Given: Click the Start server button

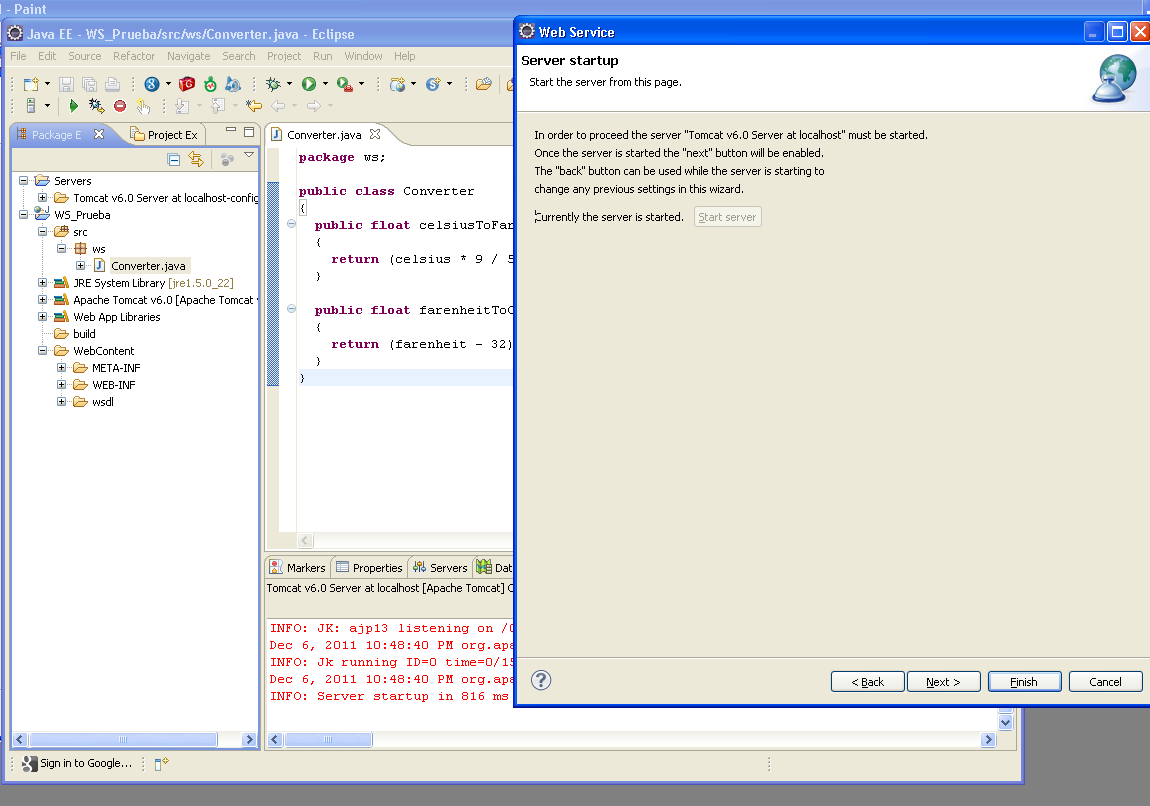Looking at the screenshot, I should pyautogui.click(x=728, y=217).
